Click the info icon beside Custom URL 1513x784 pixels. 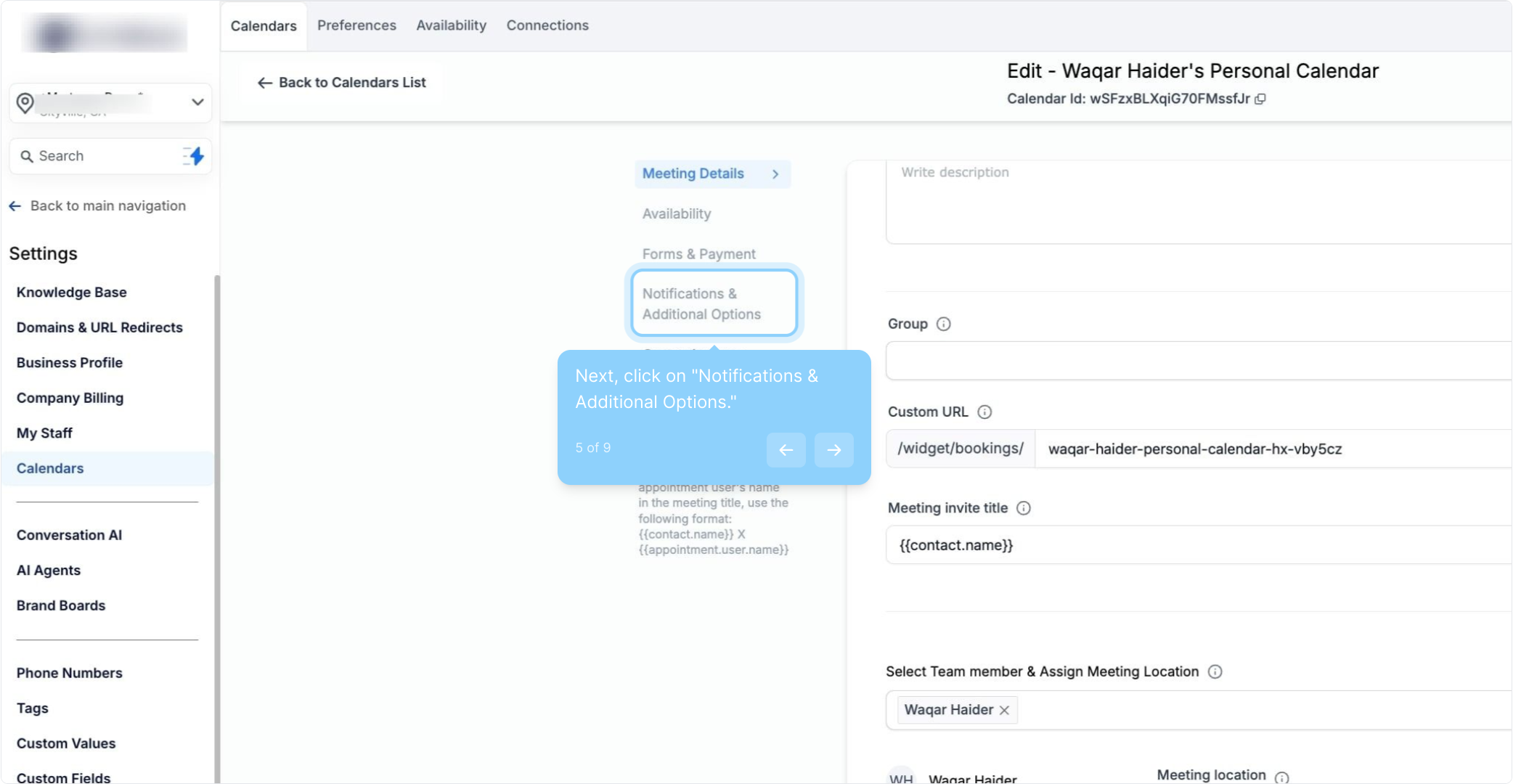pos(984,412)
